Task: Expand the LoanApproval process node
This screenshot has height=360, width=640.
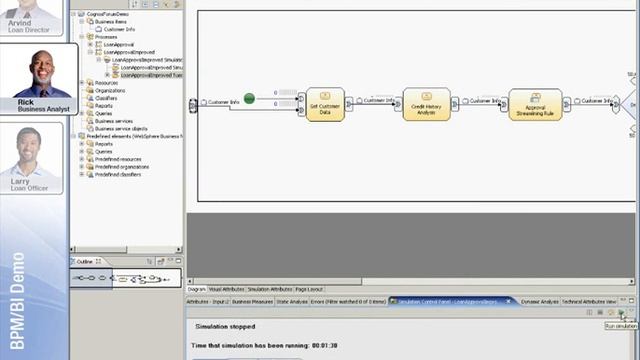Action: (x=91, y=44)
